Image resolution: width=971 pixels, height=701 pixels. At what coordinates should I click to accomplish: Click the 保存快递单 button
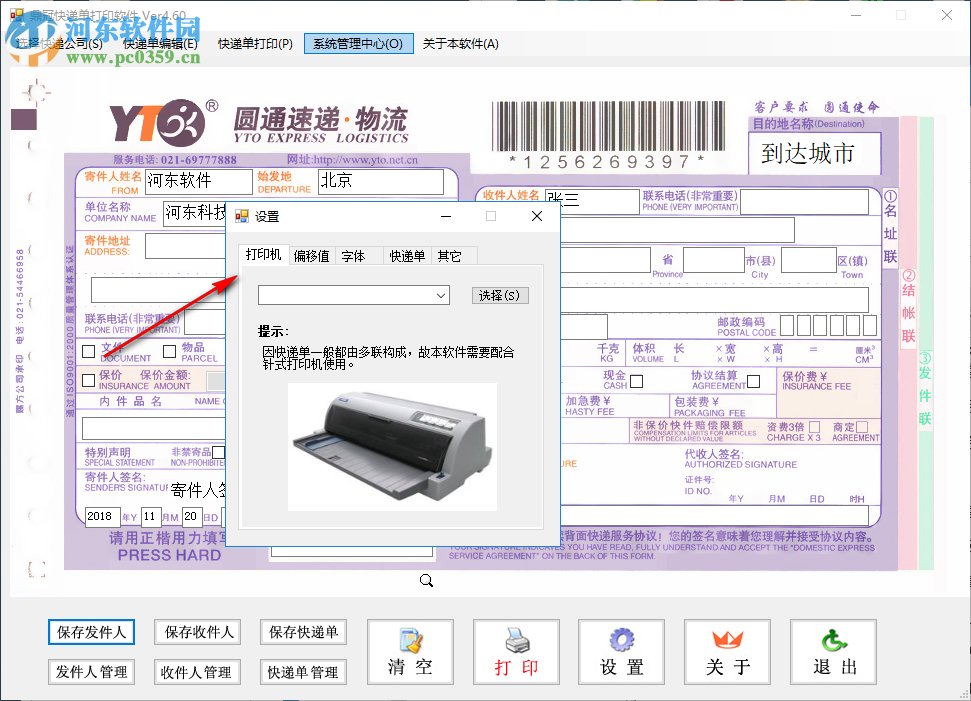302,632
